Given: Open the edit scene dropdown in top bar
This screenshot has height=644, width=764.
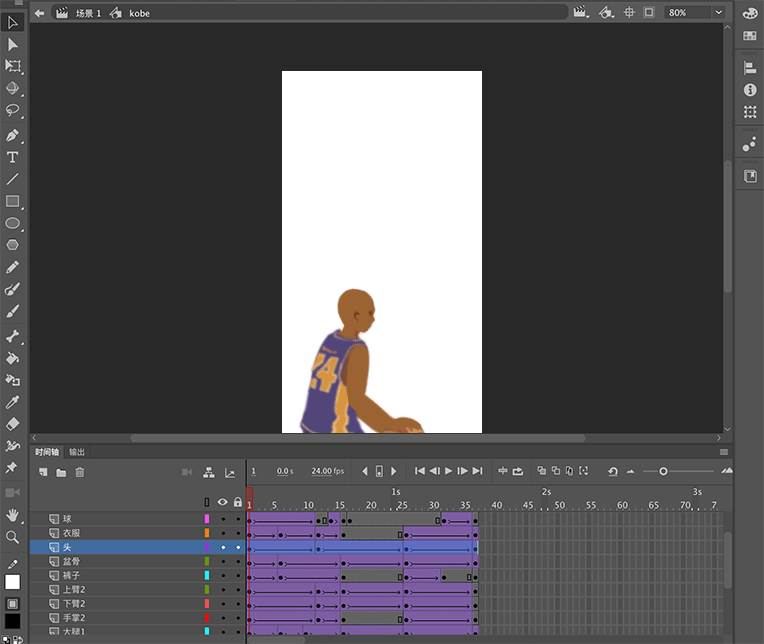Looking at the screenshot, I should point(581,12).
